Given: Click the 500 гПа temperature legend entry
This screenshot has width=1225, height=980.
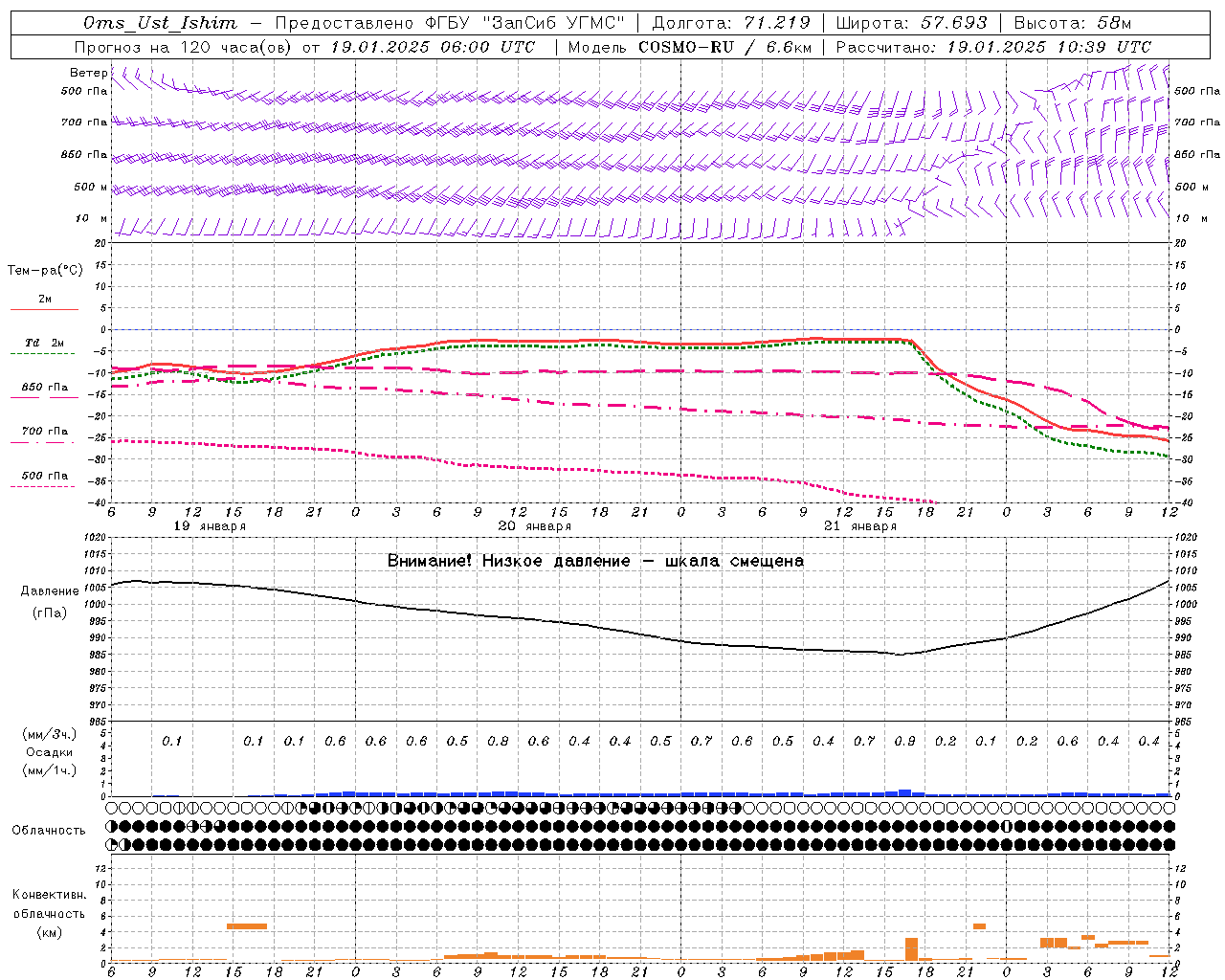Looking at the screenshot, I should (44, 476).
